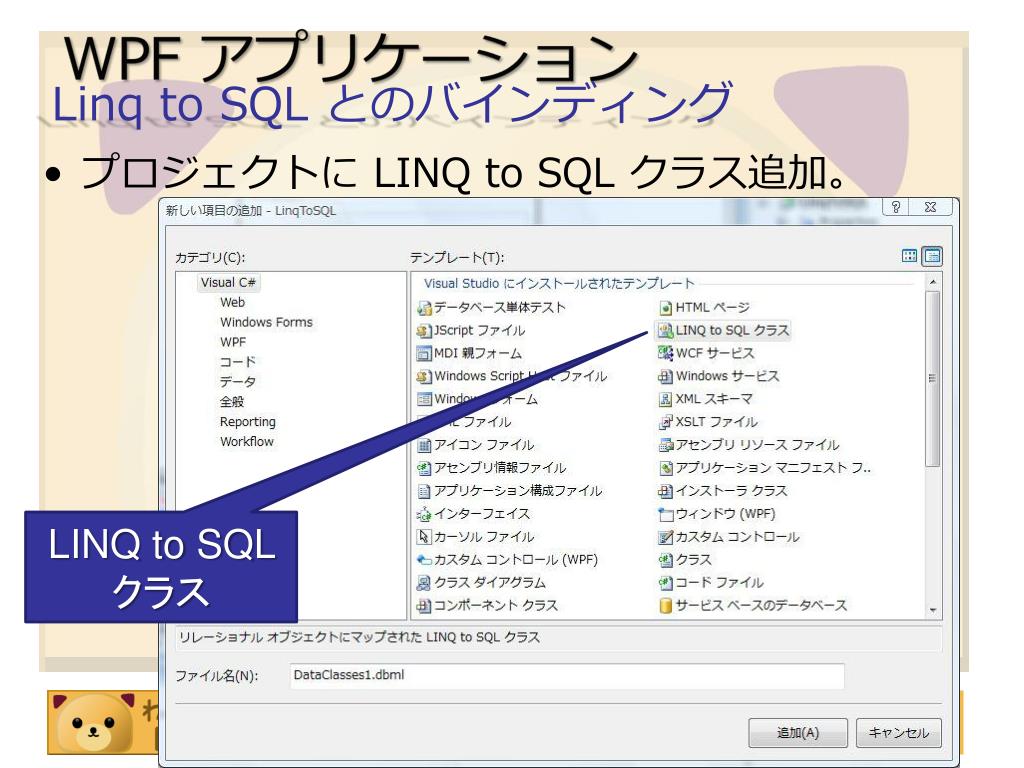This screenshot has width=1024, height=768.
Task: Select the HTML ページ template icon
Action: [x=665, y=308]
